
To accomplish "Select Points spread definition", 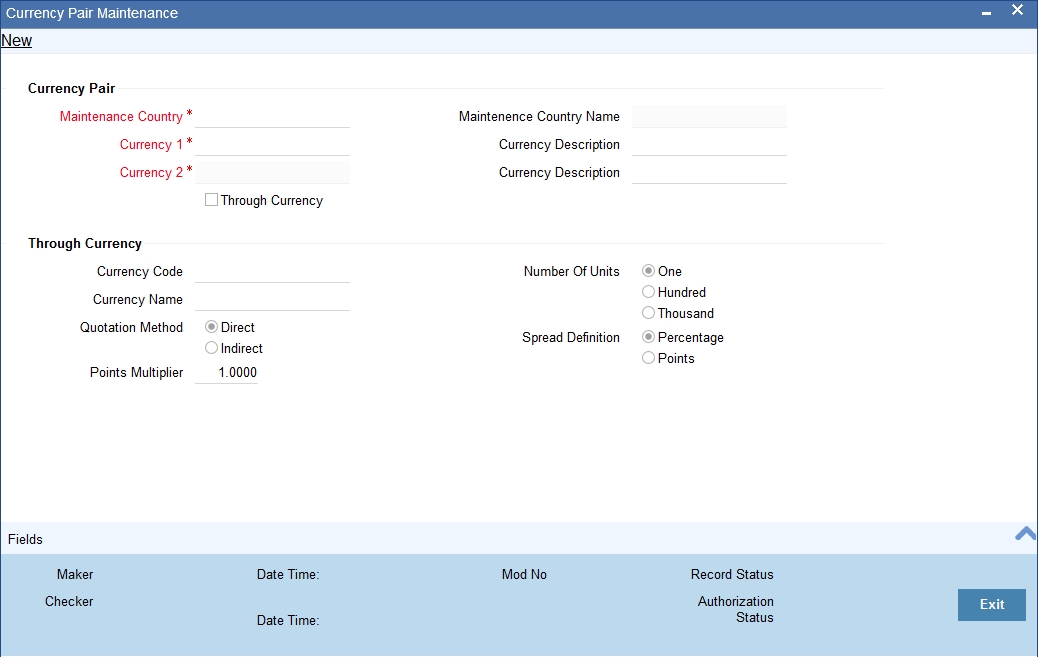I will point(649,358).
